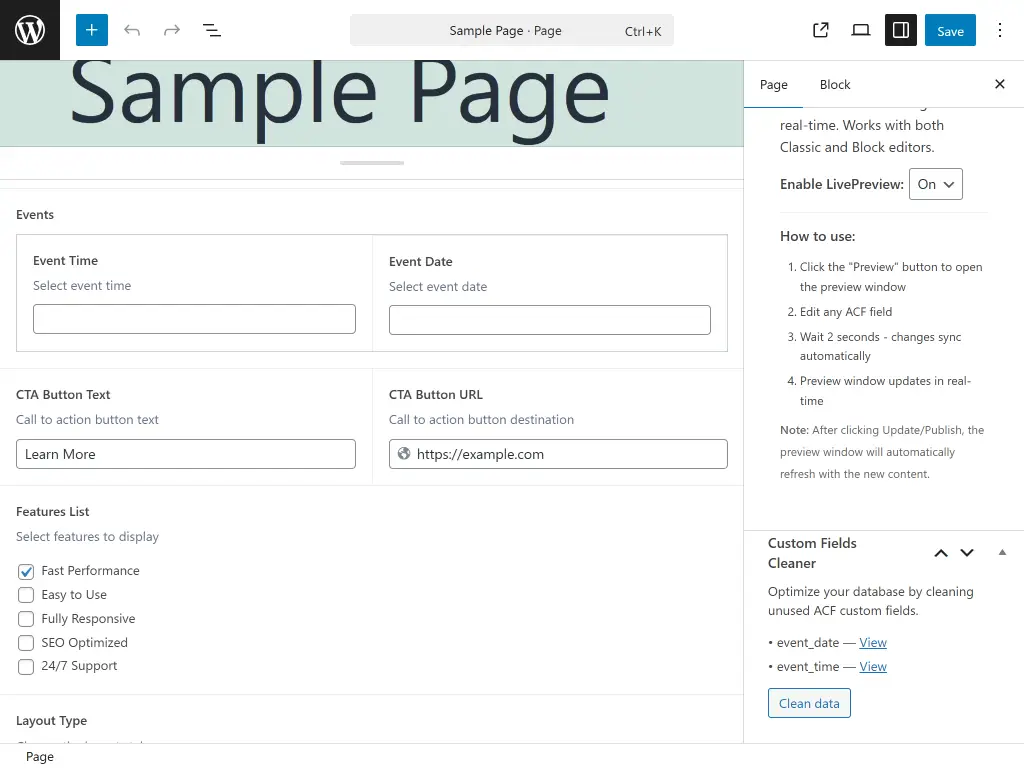
Task: Check the Easy to Use feature
Action: tap(25, 594)
